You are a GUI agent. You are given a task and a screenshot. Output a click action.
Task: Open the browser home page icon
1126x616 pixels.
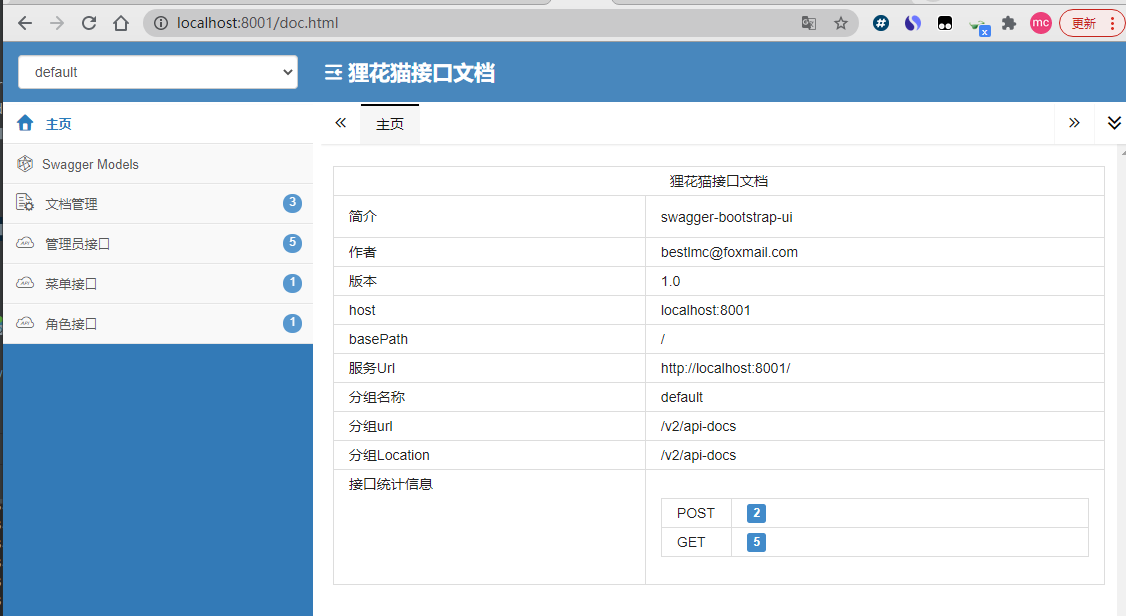(121, 23)
